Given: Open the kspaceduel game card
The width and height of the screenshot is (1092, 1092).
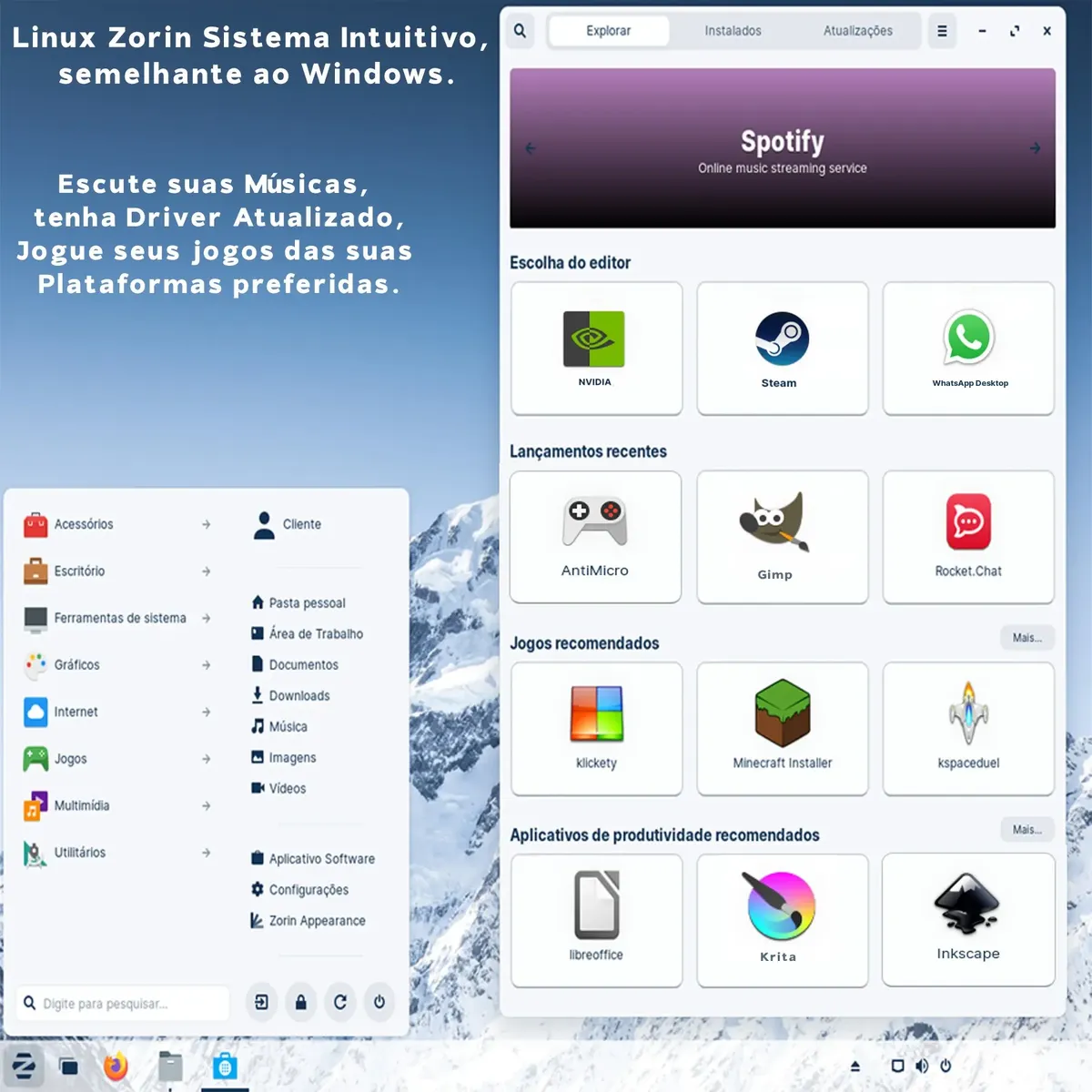Looking at the screenshot, I should (x=968, y=729).
